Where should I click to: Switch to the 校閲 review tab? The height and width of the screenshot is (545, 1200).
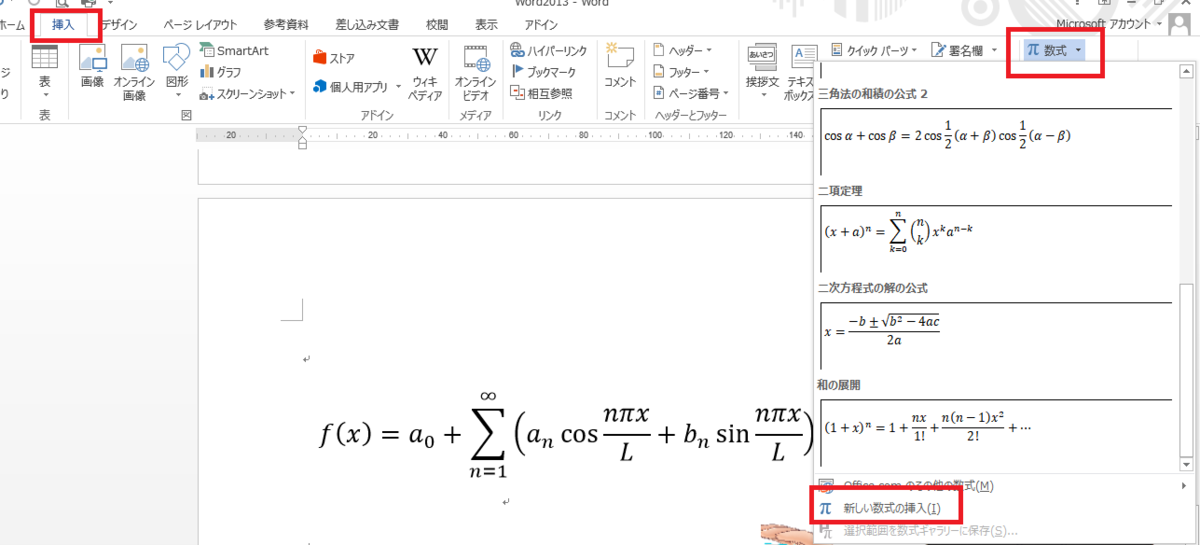tap(437, 25)
